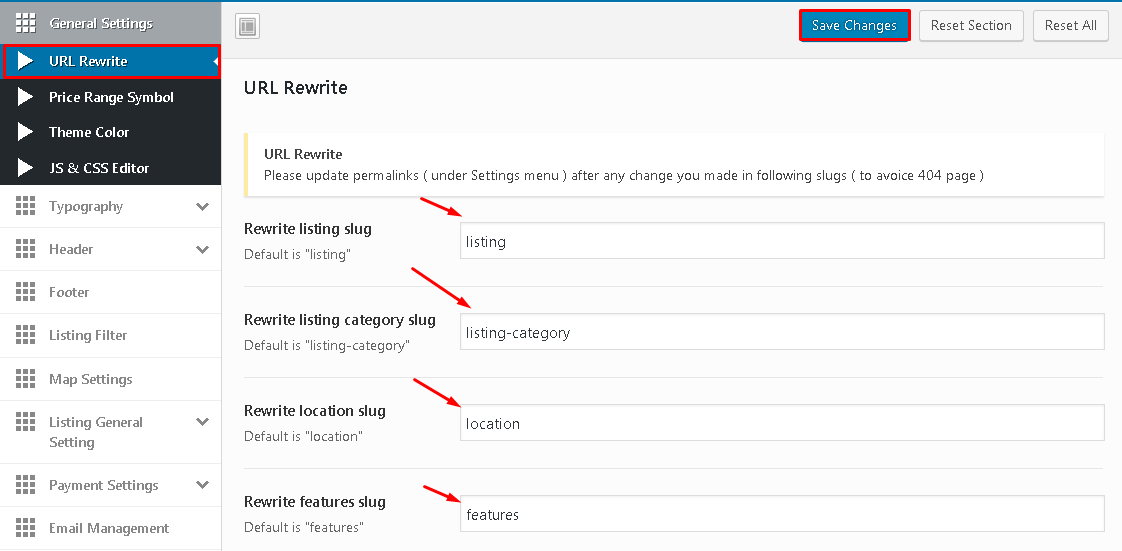
Task: Expand the Payment Settings chevron
Action: pos(203,486)
